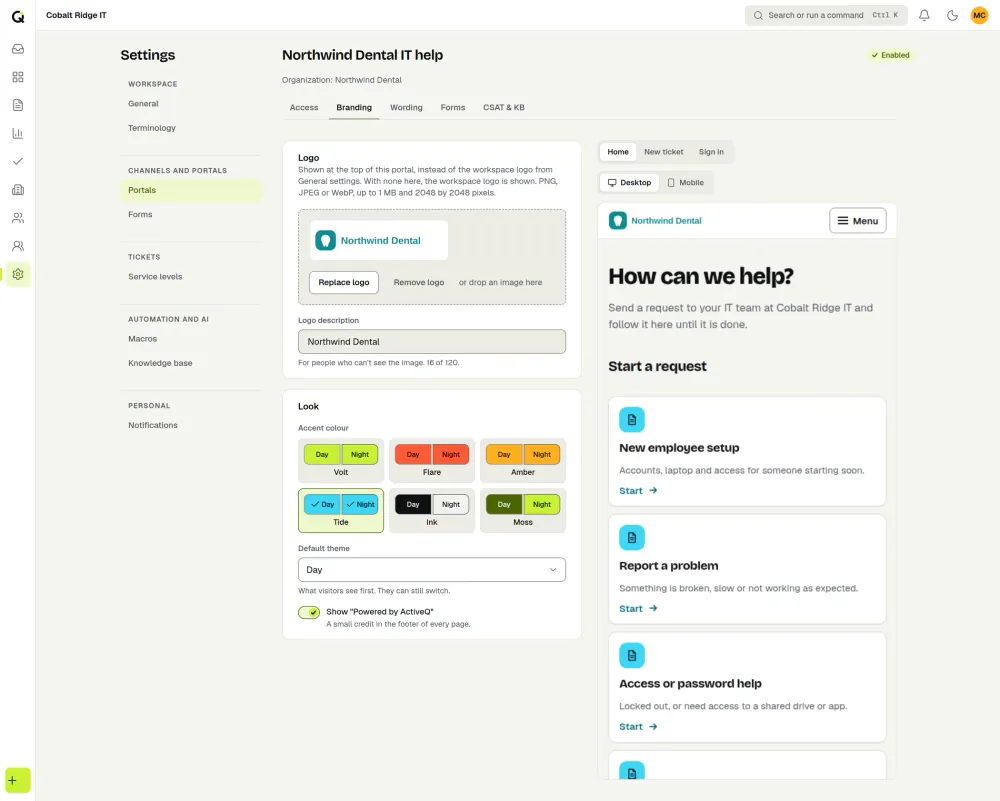Open the dashboard grid icon in left rail
1000x801 pixels.
click(x=18, y=77)
